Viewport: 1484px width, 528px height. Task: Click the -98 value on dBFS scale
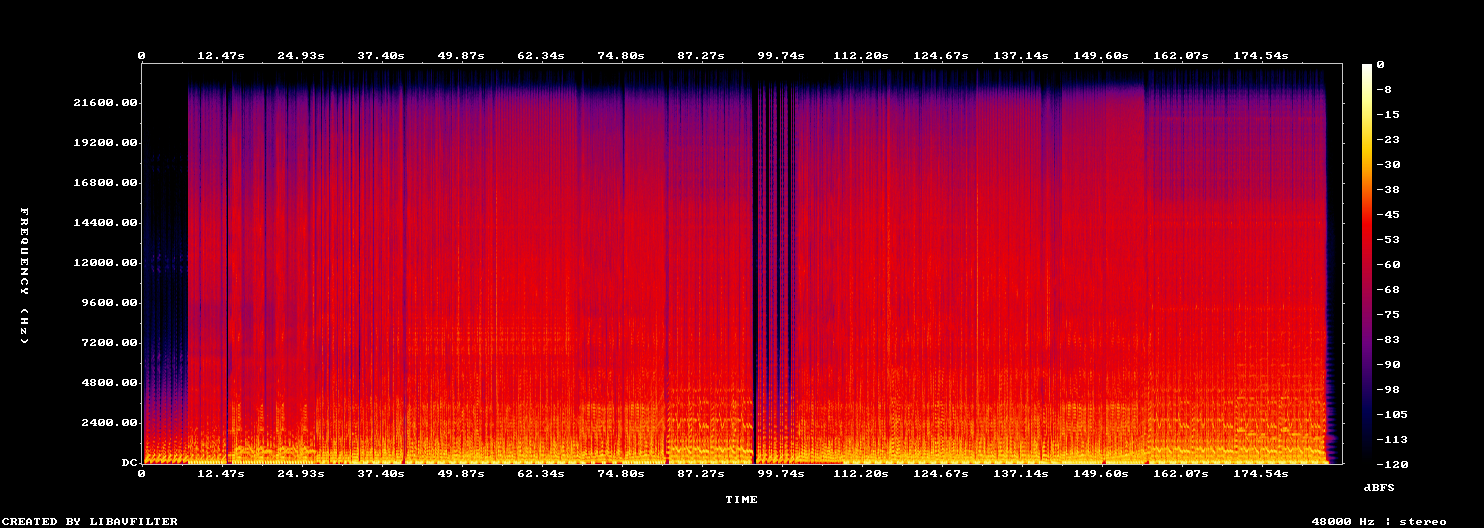(x=1388, y=390)
